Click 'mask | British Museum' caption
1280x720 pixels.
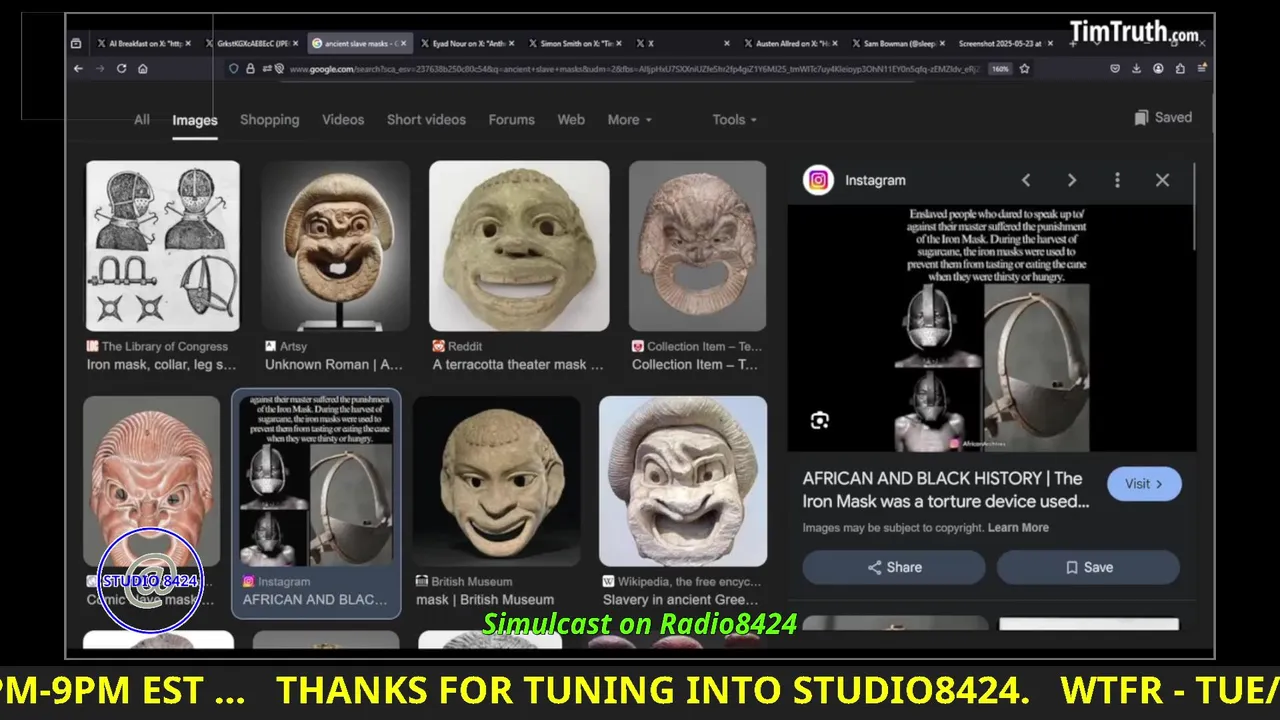pyautogui.click(x=485, y=600)
